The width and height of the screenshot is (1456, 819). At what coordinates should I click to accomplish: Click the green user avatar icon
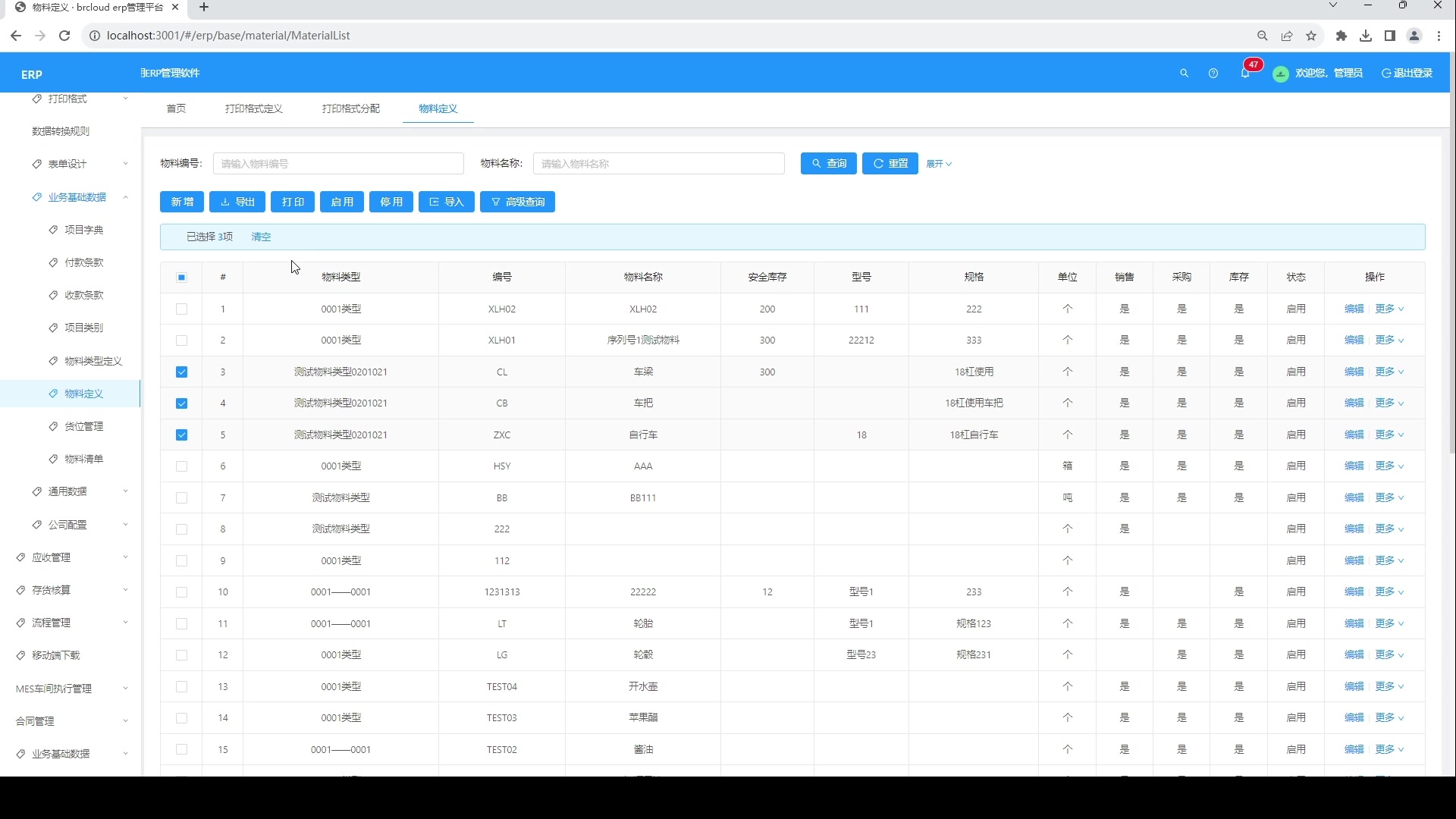(x=1281, y=74)
